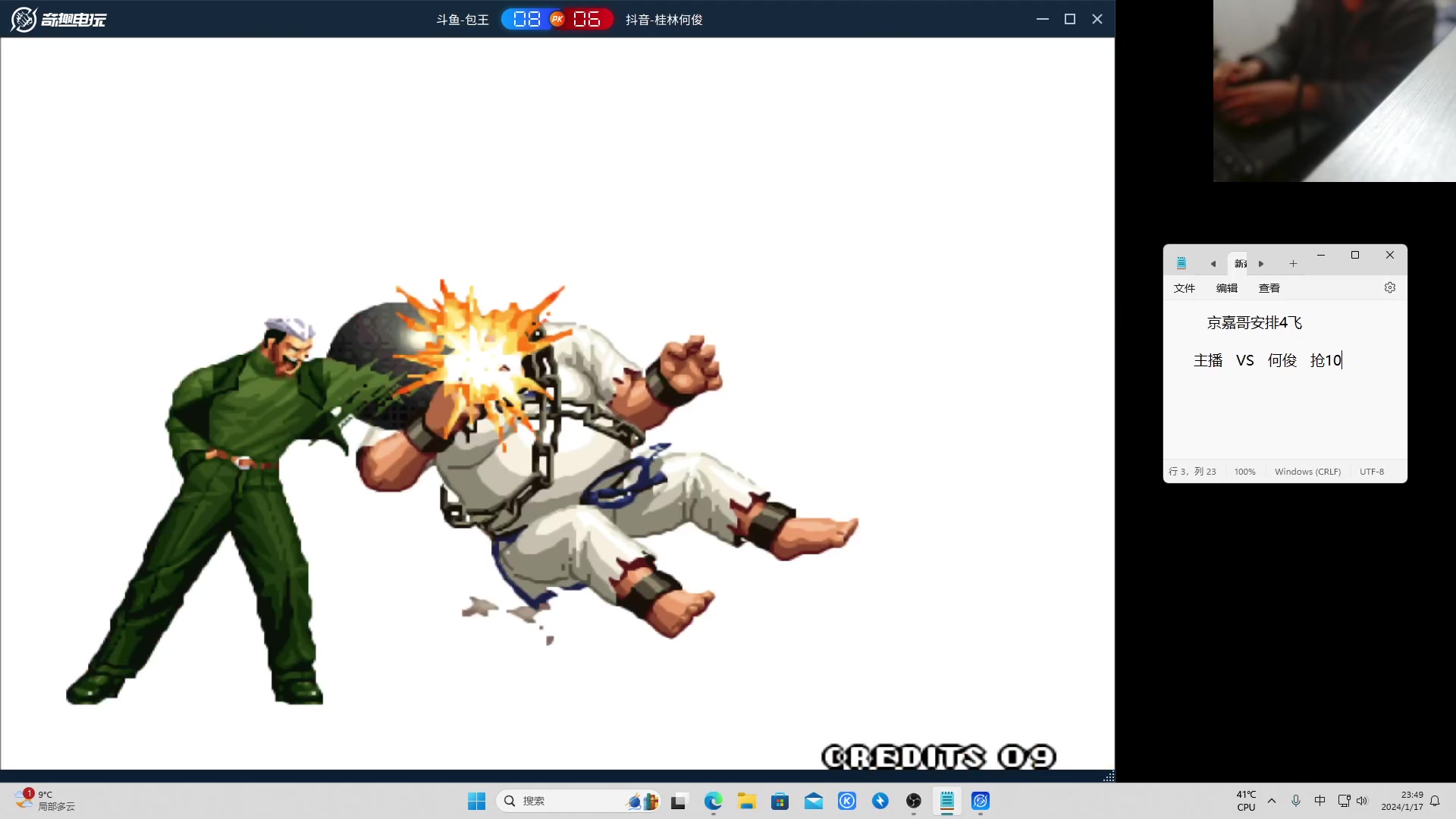This screenshot has height=819, width=1456.
Task: Place cursor in text line 京嘉哥安排4飞
Action: tap(1254, 322)
